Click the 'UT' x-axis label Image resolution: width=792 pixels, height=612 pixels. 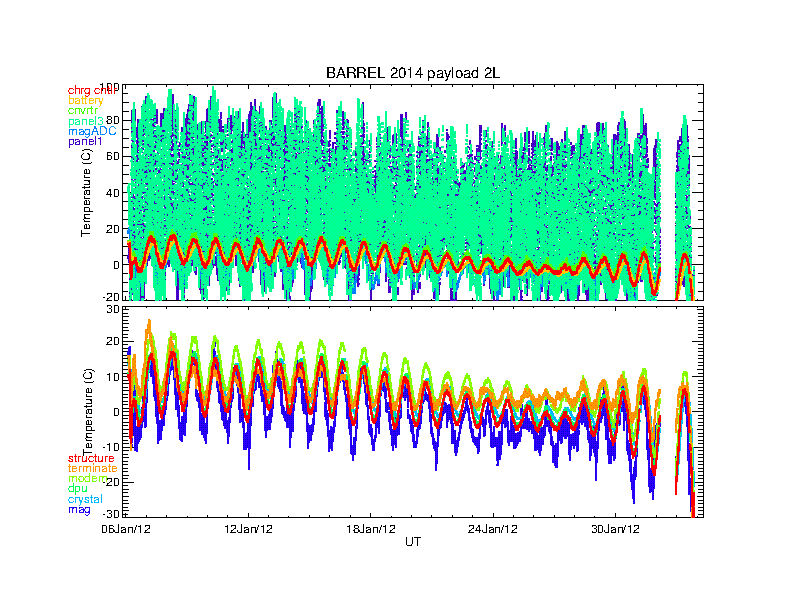tap(413, 541)
